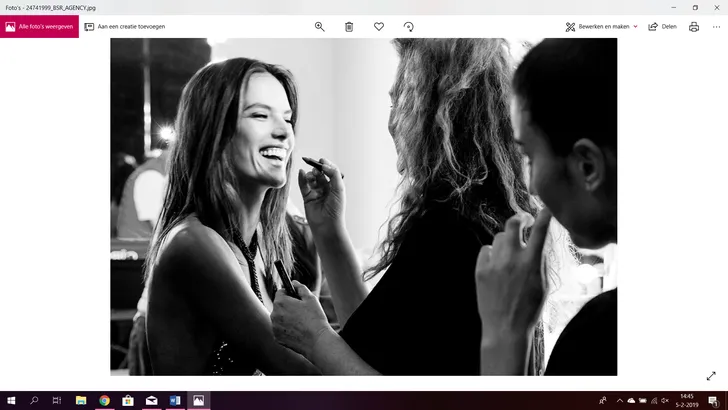Screen dimensions: 728x410
Task: Open Task View in the taskbar
Action: tap(57, 400)
